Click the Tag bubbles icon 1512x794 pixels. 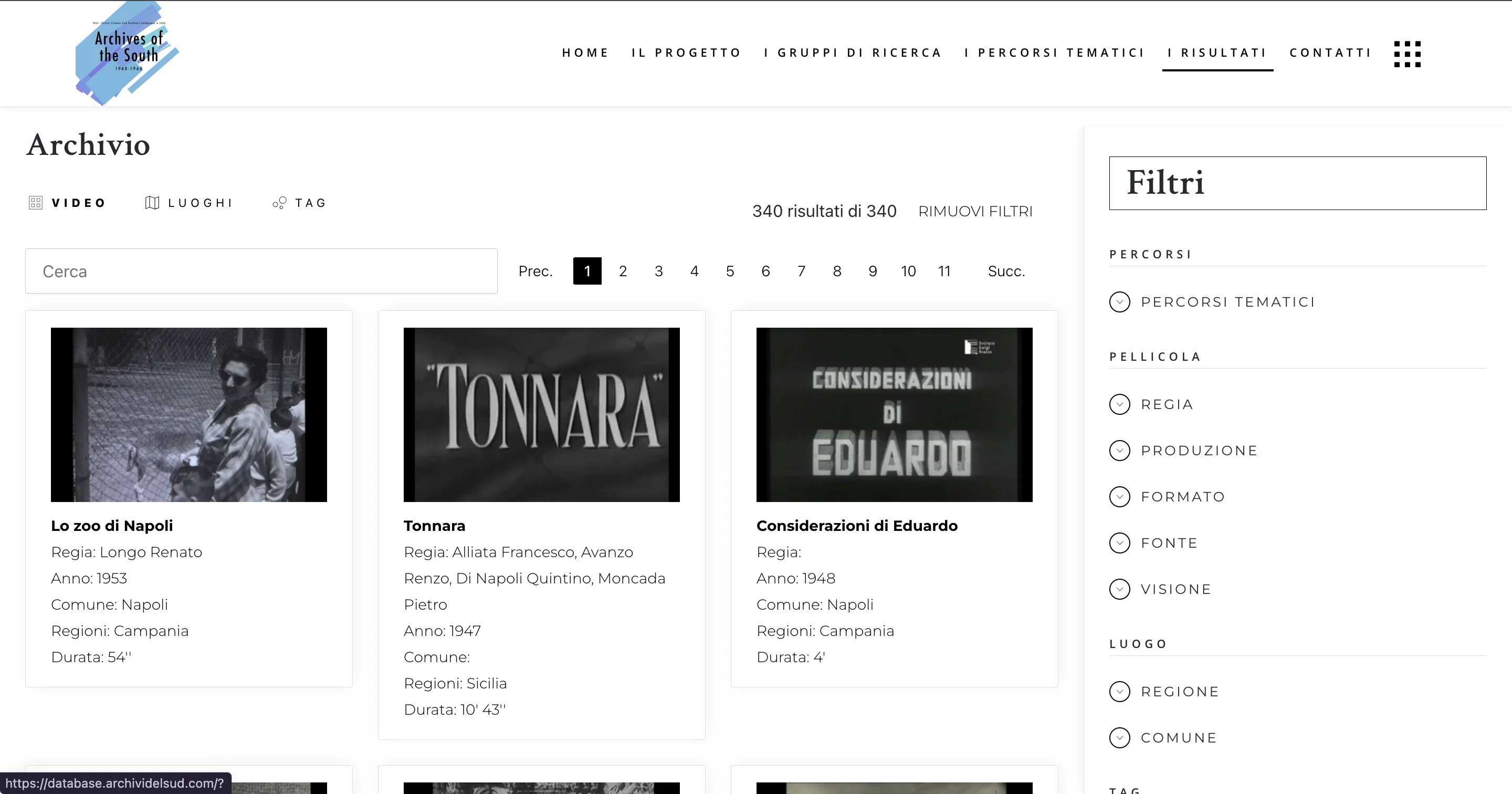279,203
